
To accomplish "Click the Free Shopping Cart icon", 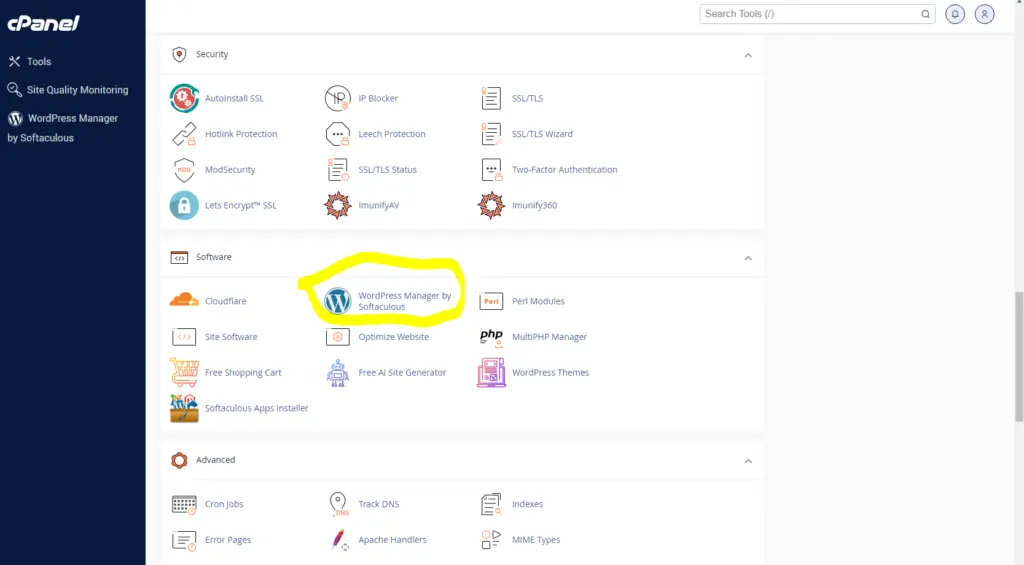I will [184, 372].
